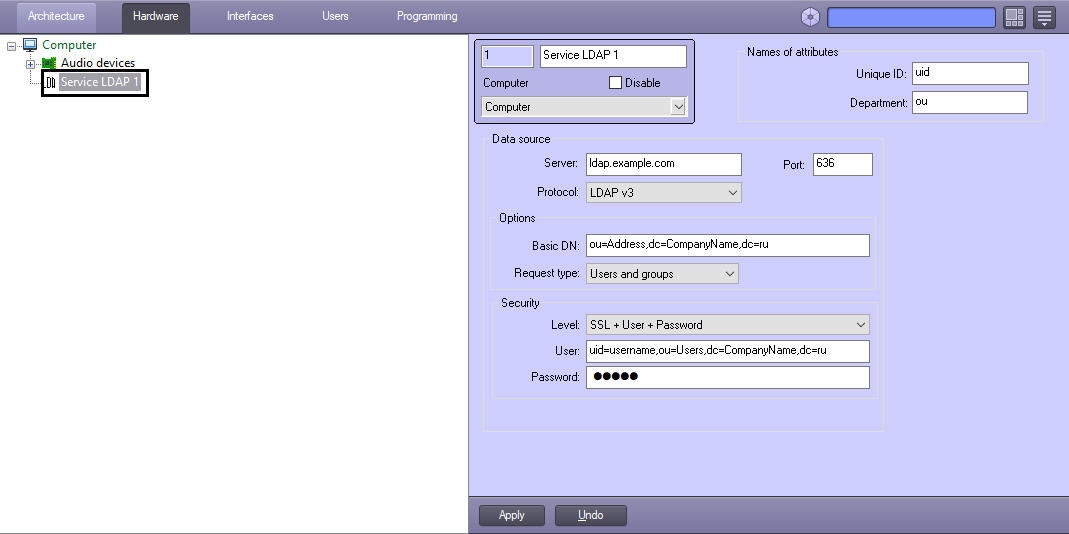This screenshot has height=534, width=1069.
Task: Click the grid layout icon in top bar
Action: tap(1014, 18)
